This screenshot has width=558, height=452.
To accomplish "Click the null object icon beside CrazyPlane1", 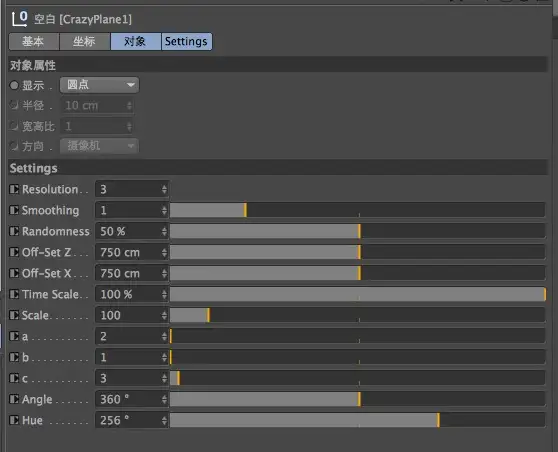I will coord(19,19).
